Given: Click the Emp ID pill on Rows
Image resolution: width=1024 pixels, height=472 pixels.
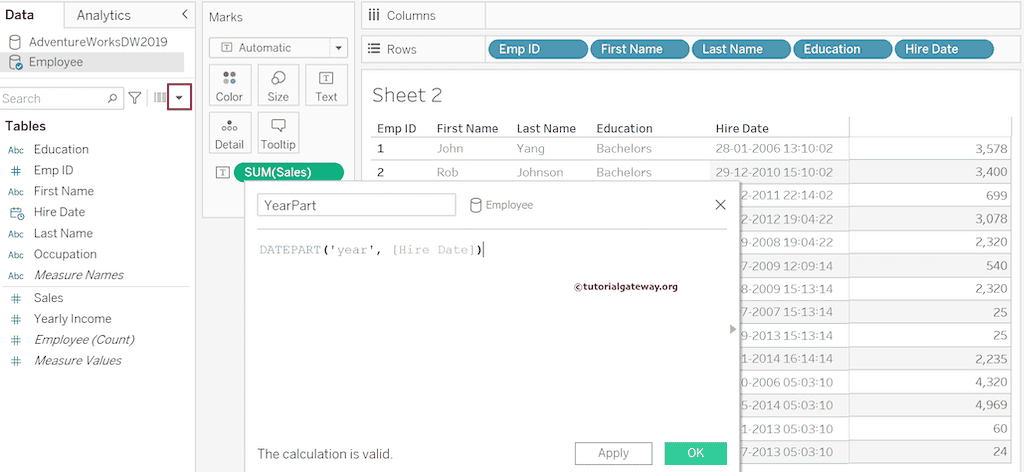Looking at the screenshot, I should [538, 49].
